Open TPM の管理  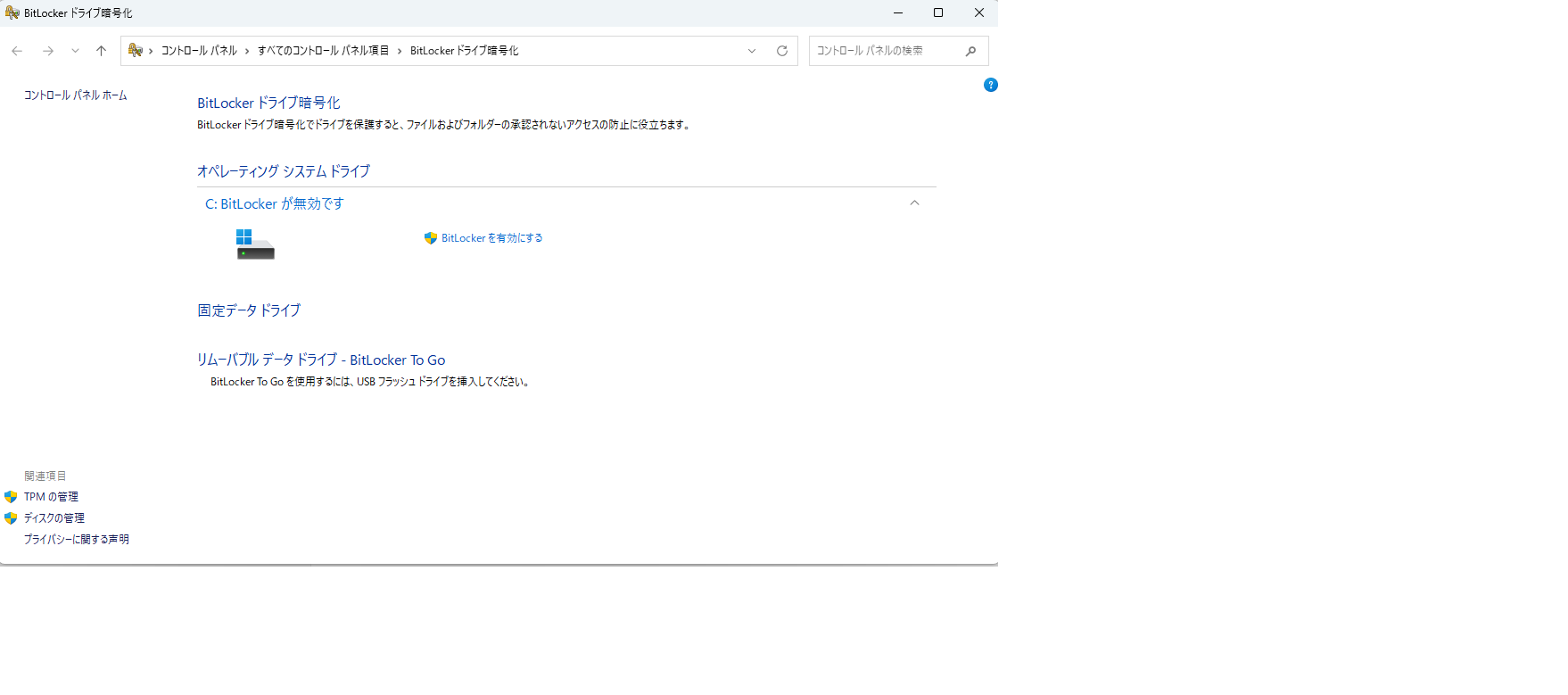(51, 497)
